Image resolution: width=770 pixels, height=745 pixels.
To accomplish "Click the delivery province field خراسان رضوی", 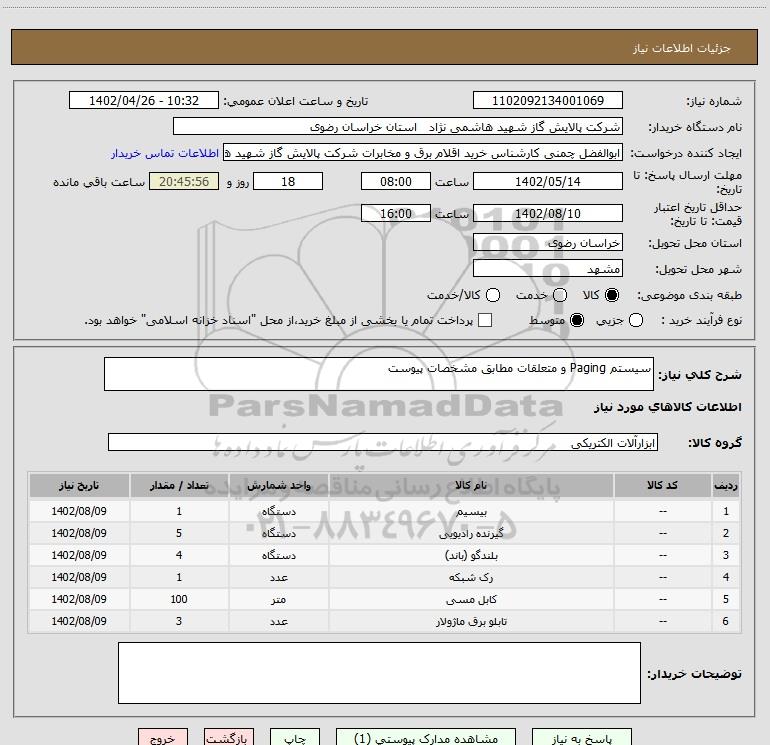I will pos(548,242).
